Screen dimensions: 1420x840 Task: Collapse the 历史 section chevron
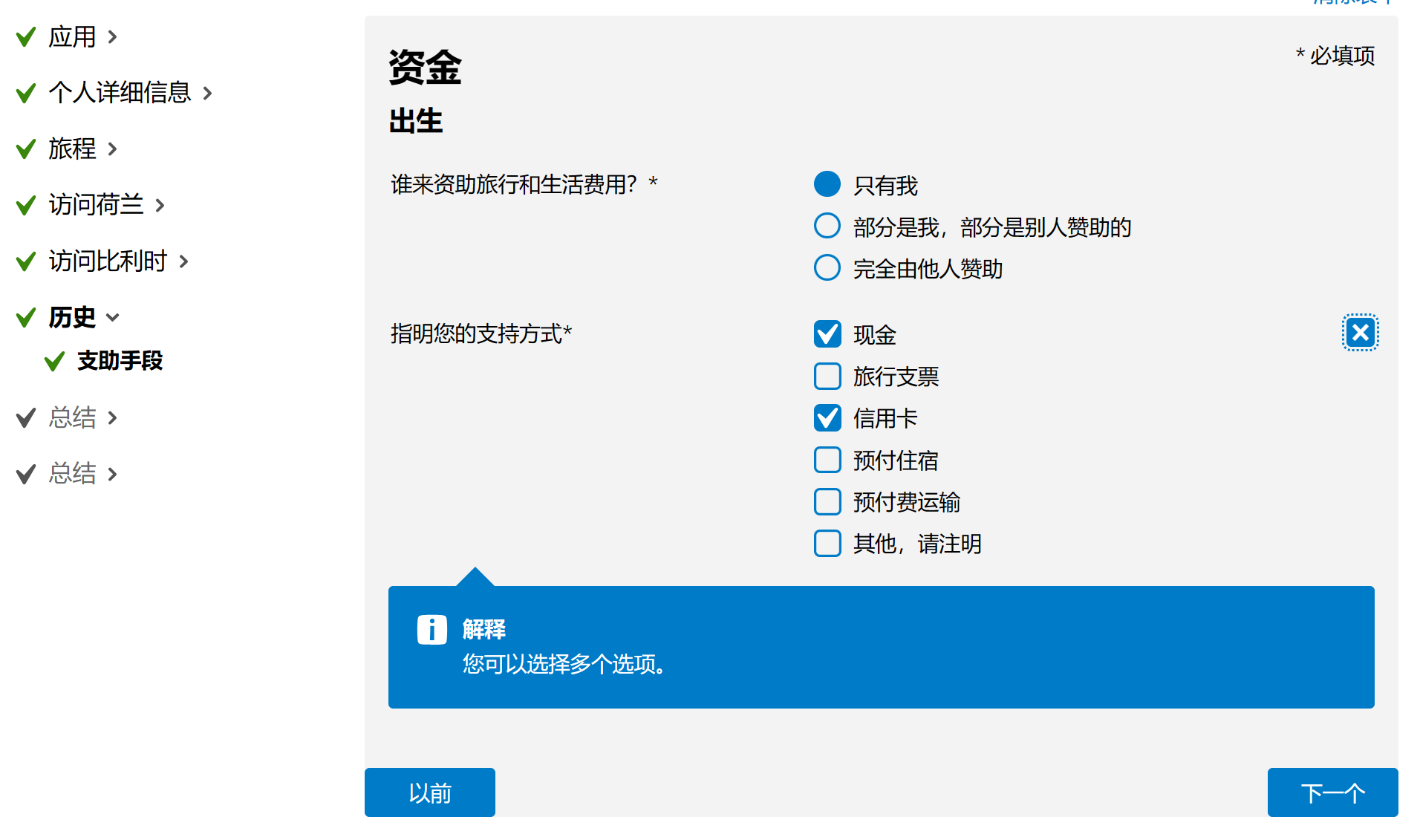pos(113,318)
